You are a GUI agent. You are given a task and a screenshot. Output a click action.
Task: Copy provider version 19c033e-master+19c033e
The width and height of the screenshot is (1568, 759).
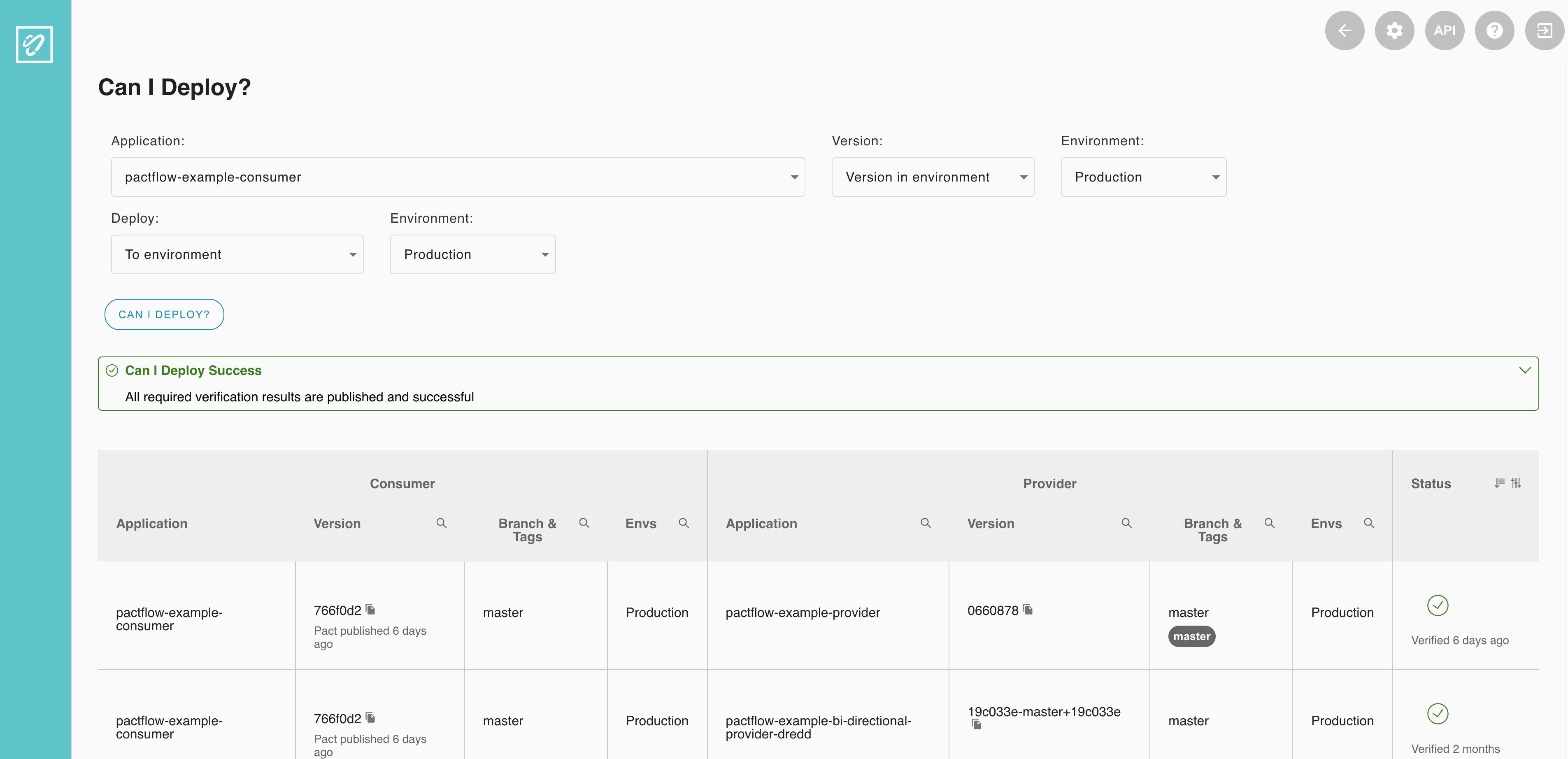(976, 724)
